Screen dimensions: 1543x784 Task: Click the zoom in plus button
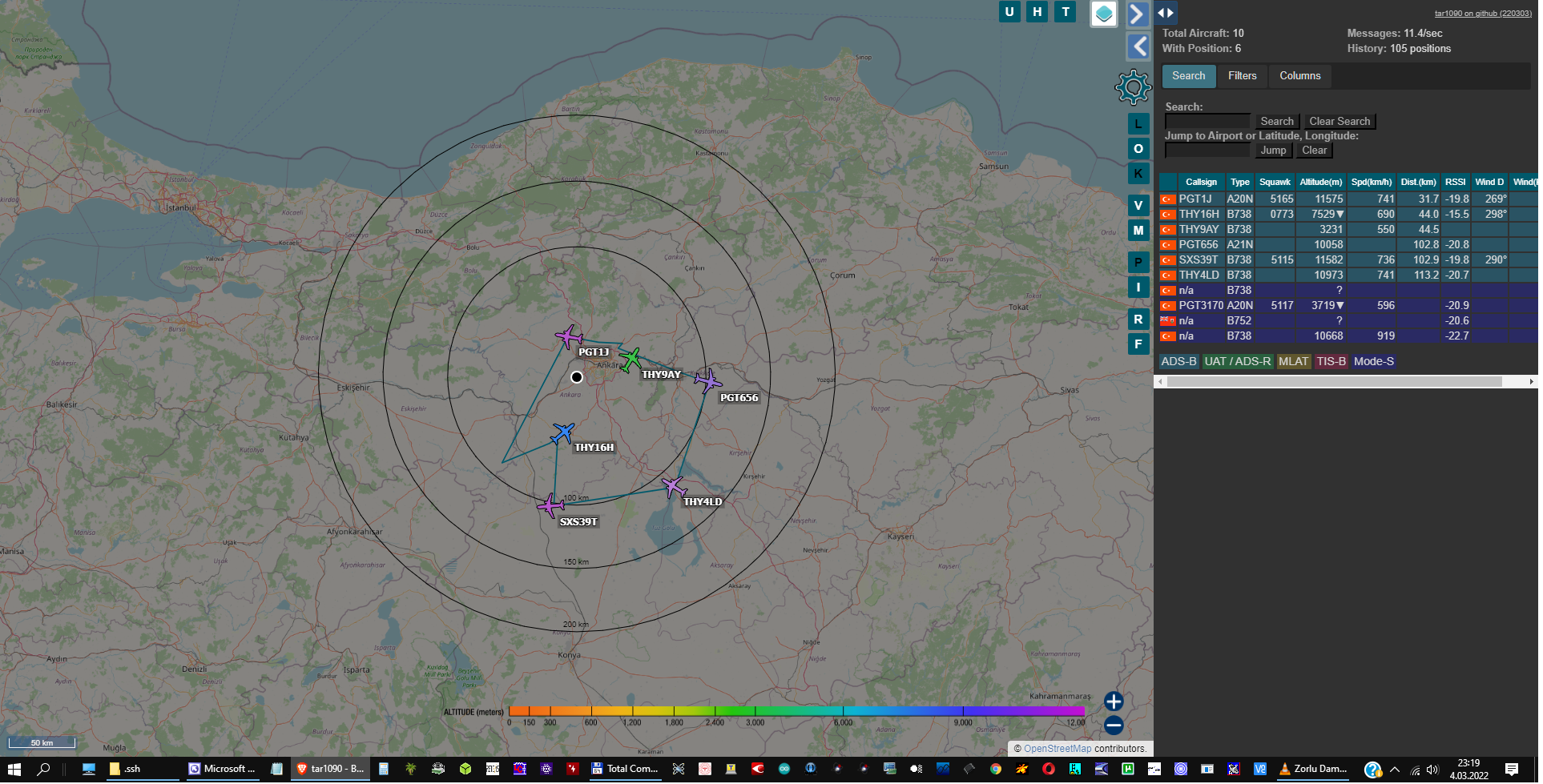[x=1113, y=702]
